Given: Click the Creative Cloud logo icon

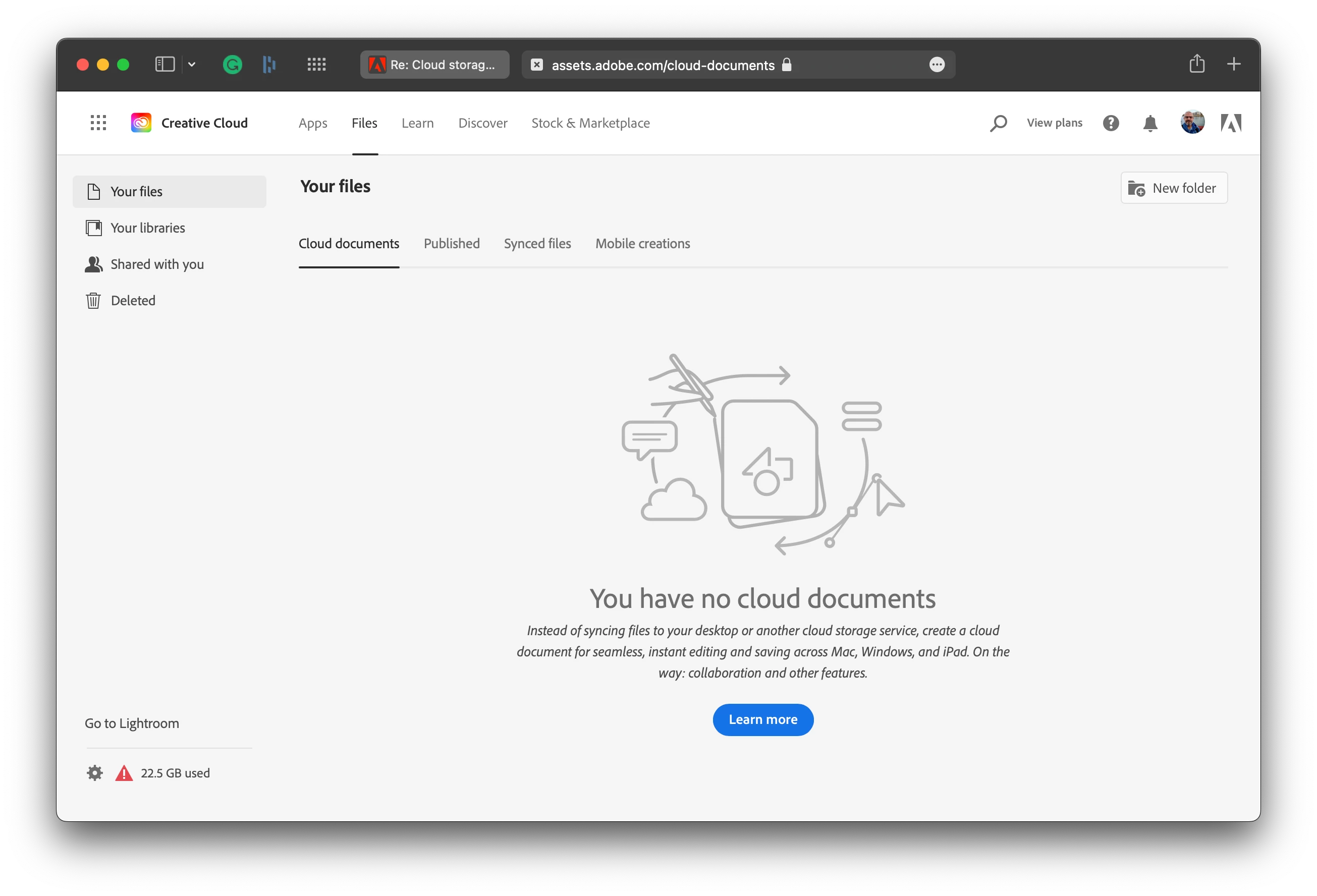Looking at the screenshot, I should click(x=141, y=123).
